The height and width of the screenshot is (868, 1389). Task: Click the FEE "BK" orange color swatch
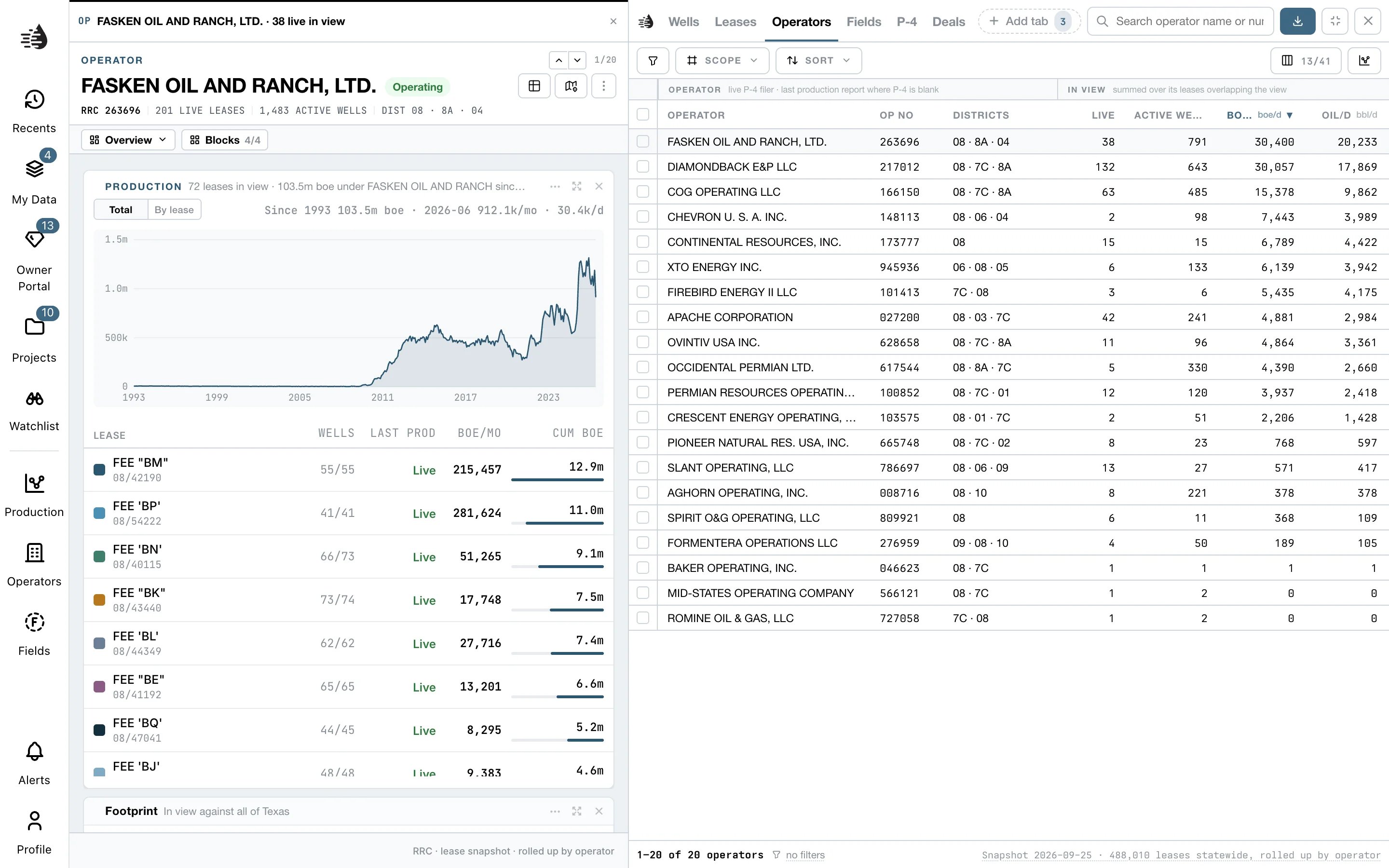tap(99, 600)
